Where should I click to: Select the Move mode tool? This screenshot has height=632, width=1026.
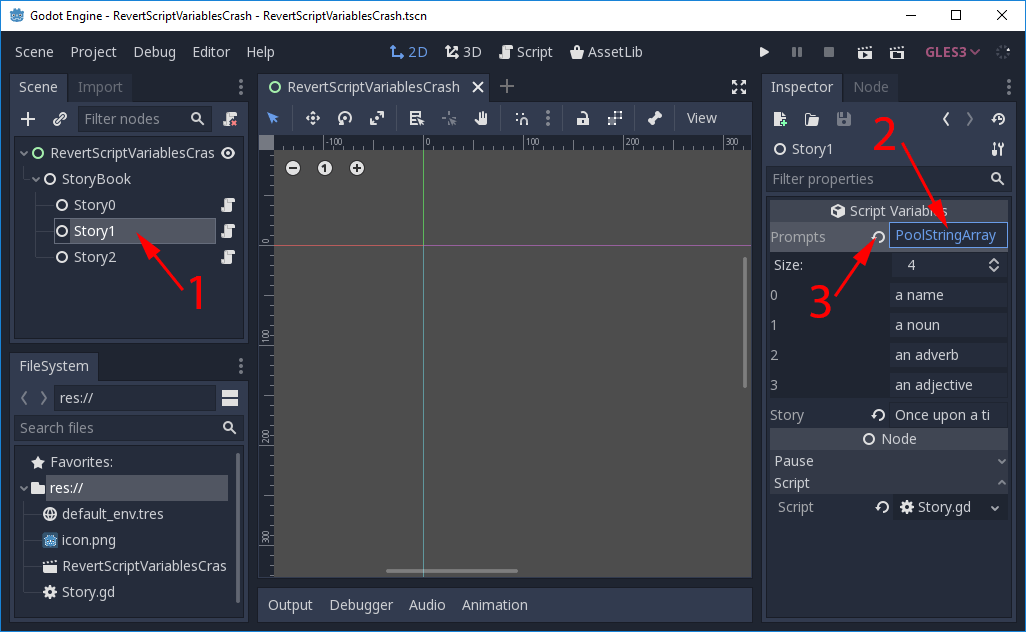tap(312, 118)
